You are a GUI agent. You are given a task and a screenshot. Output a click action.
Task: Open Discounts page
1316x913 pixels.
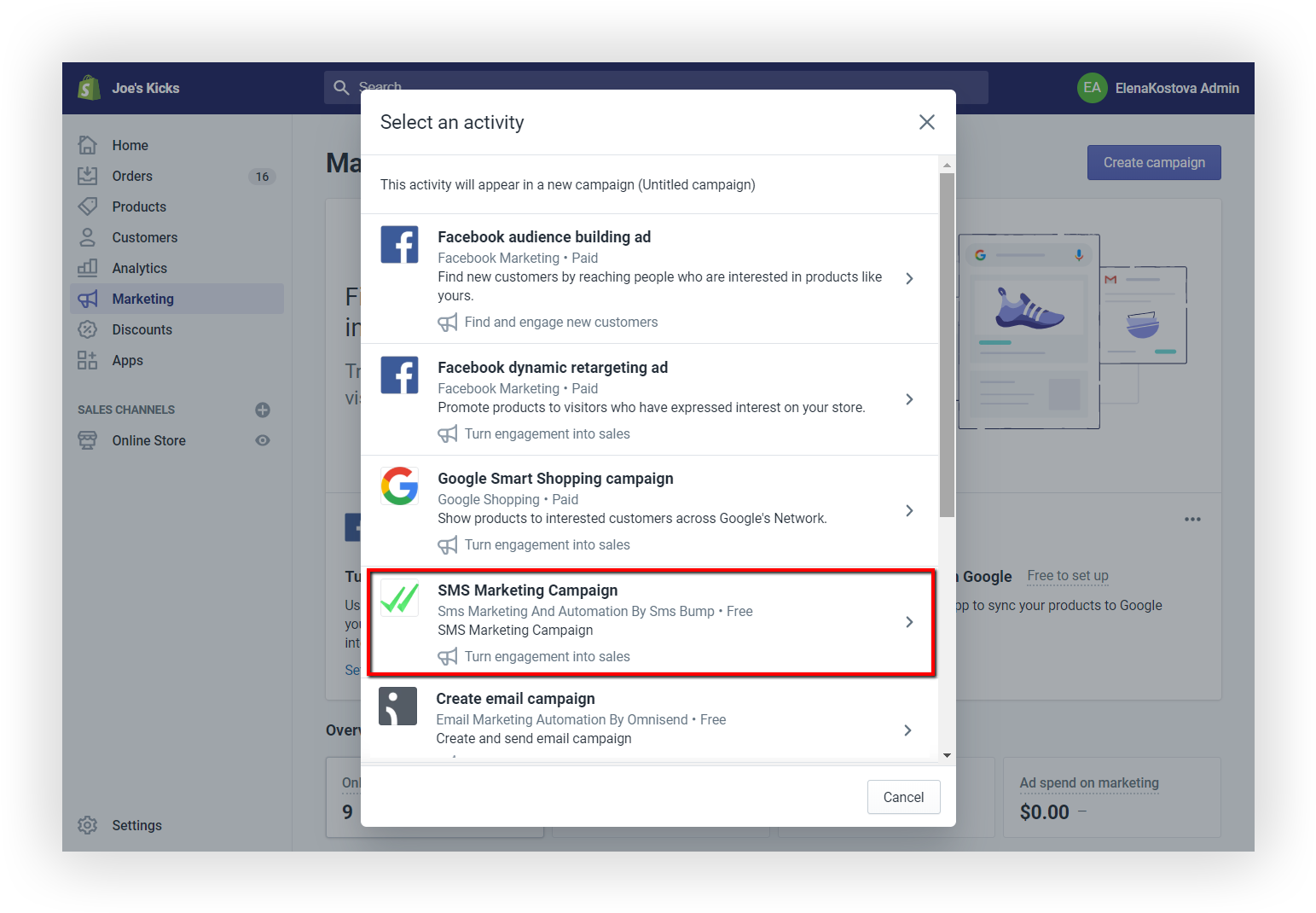[x=142, y=329]
